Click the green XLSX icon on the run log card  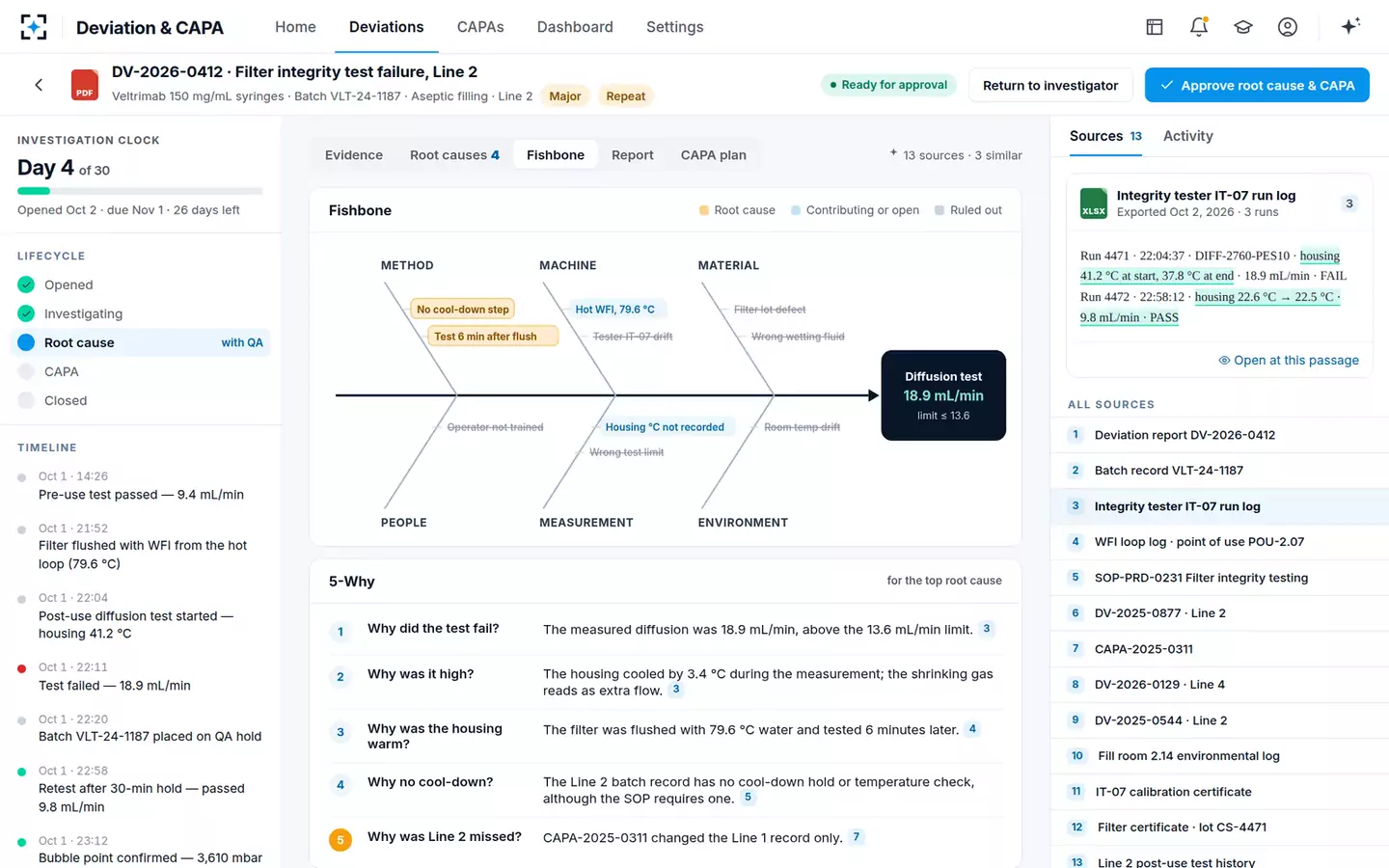pyautogui.click(x=1094, y=203)
